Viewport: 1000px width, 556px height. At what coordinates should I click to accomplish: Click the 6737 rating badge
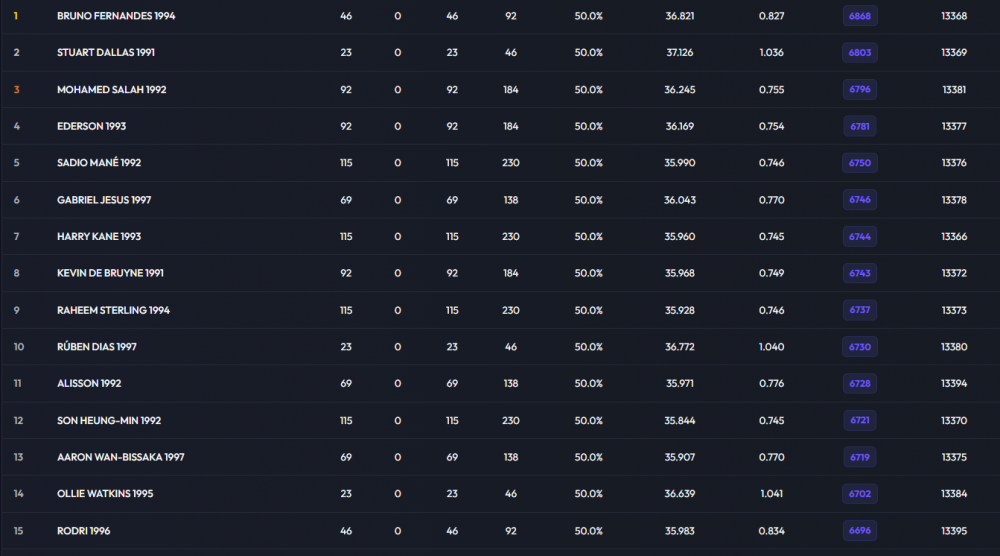[x=860, y=310]
